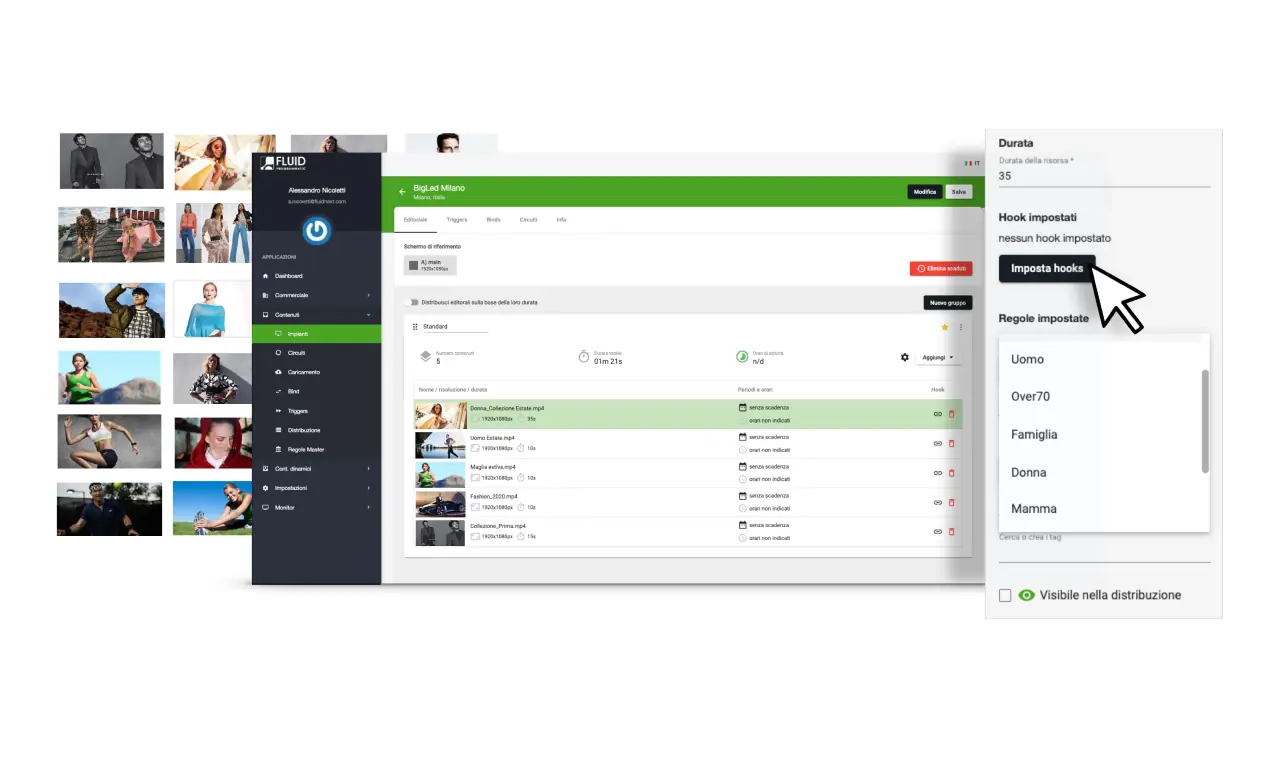
Task: Click hook link icon for Donna_Collezione Estate.mp4
Action: pyautogui.click(x=937, y=414)
